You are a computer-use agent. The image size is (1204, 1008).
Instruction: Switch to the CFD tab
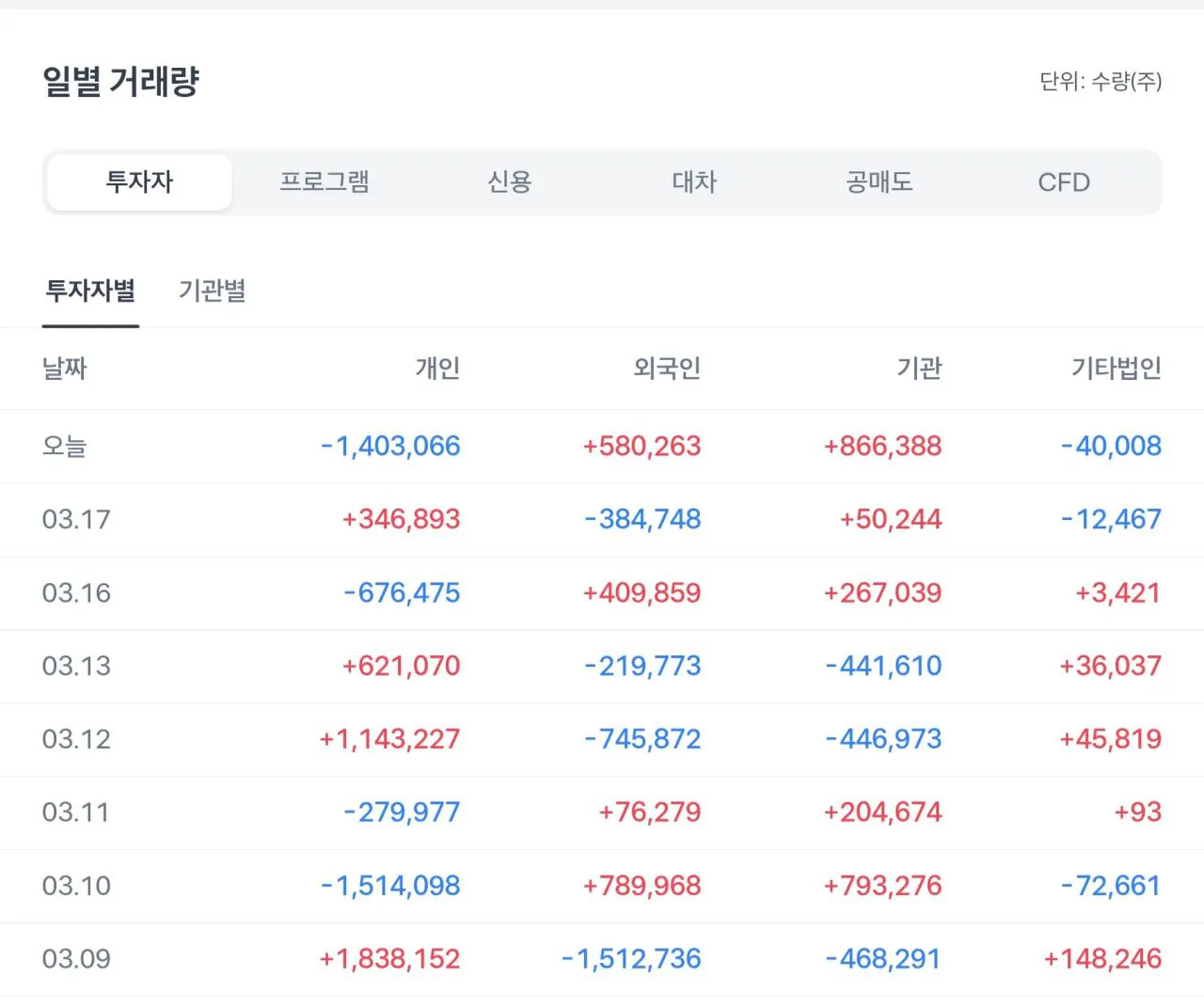click(x=1064, y=182)
